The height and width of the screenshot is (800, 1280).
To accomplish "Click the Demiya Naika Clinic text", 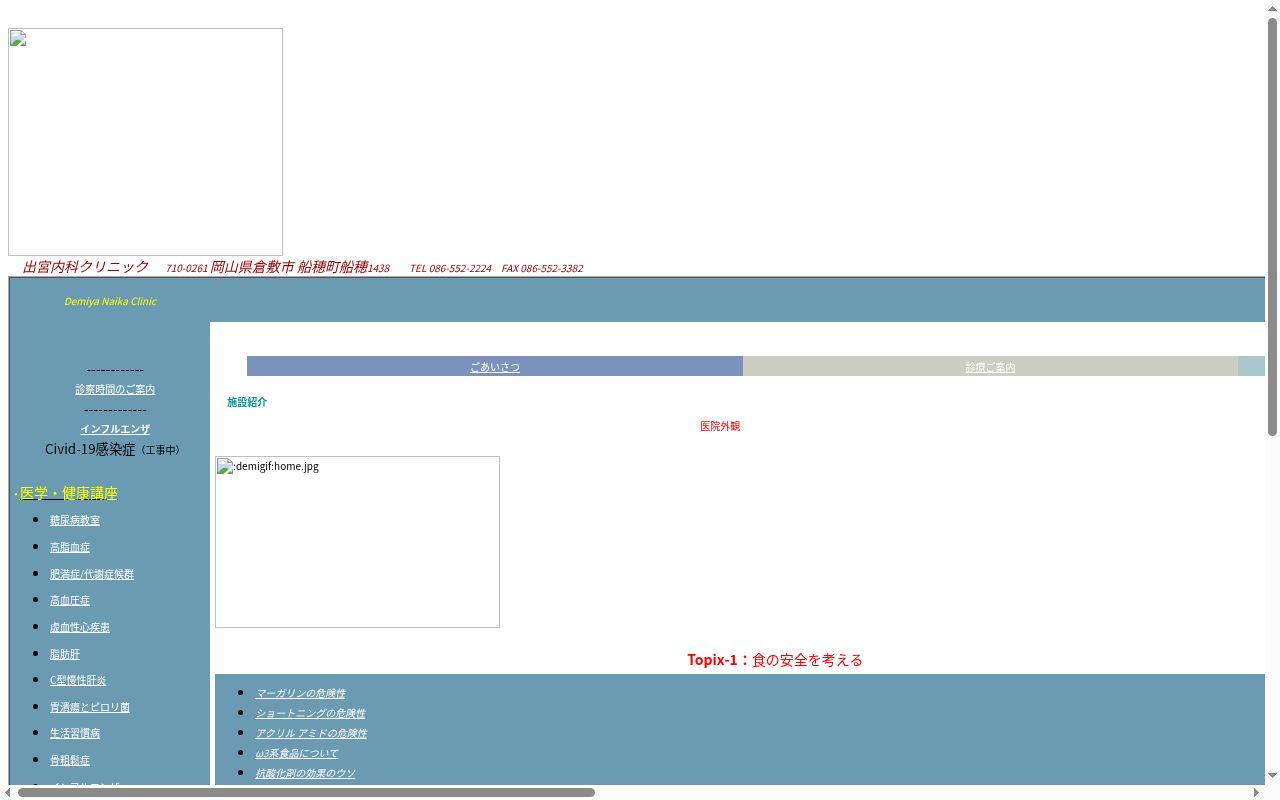I will pyautogui.click(x=110, y=301).
